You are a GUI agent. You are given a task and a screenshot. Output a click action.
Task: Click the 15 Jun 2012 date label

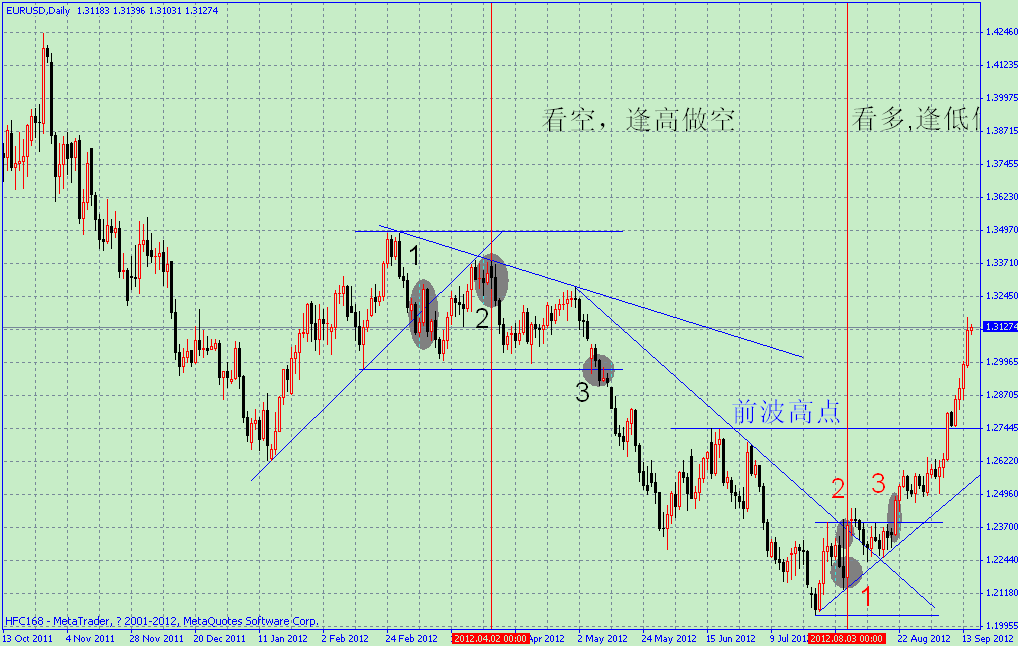click(x=731, y=638)
